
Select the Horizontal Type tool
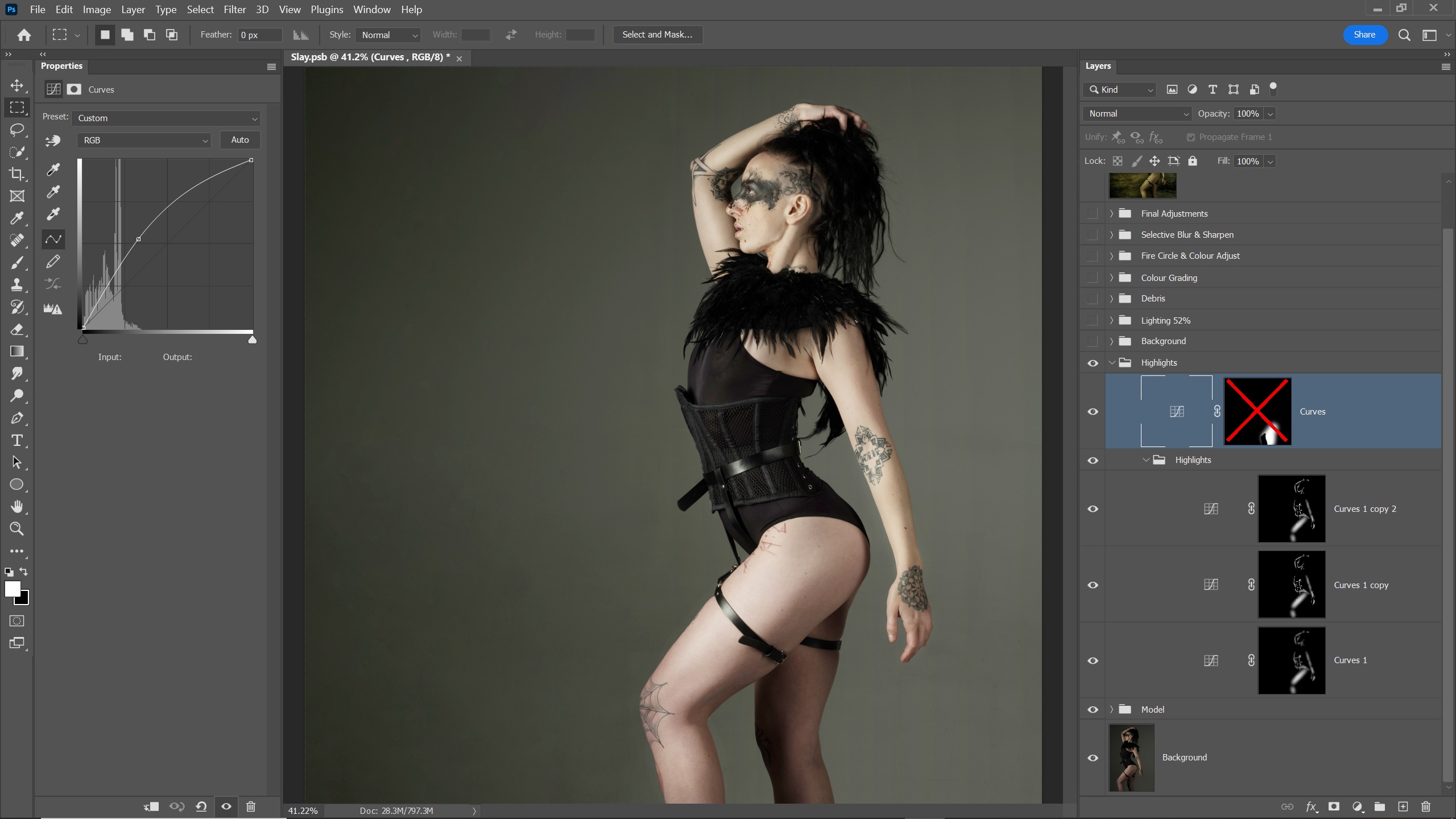click(x=17, y=440)
